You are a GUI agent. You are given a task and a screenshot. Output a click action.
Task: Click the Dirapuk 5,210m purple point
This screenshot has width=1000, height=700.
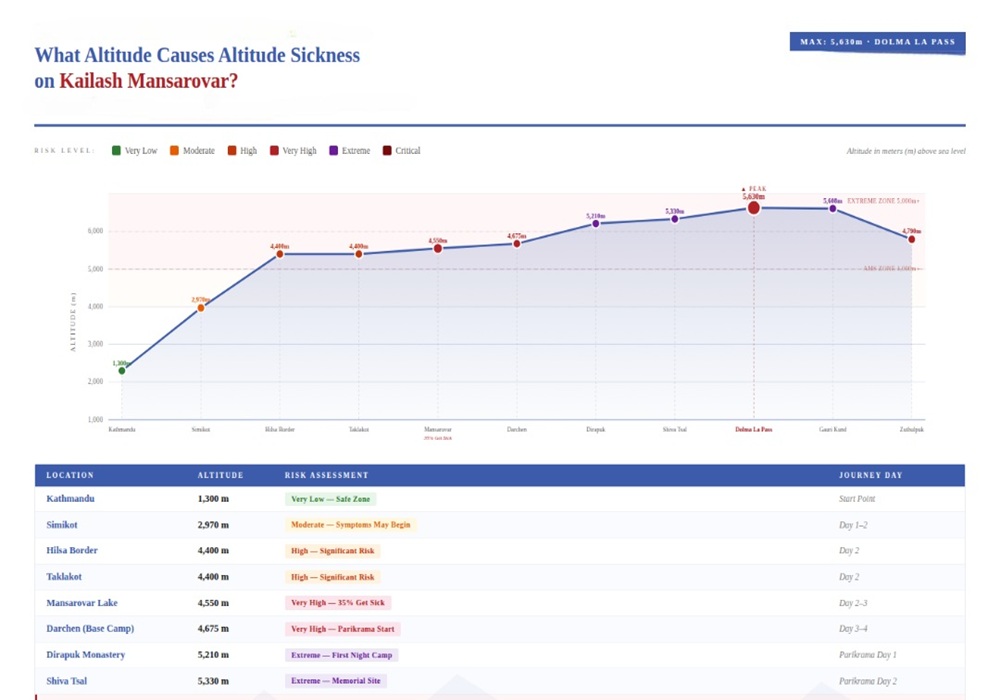596,224
